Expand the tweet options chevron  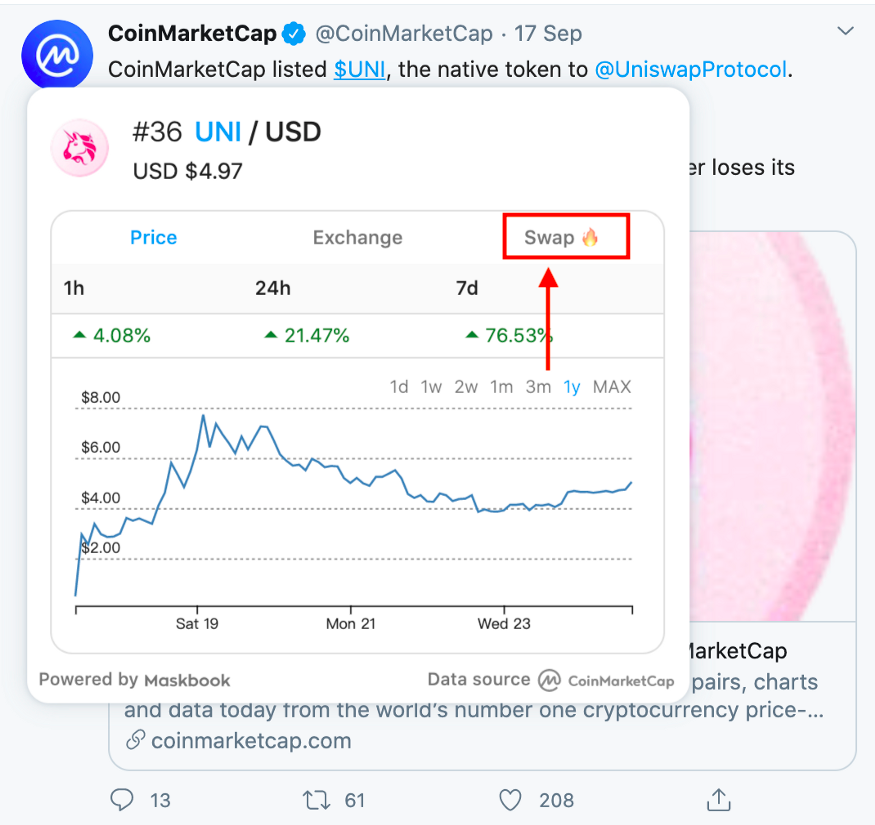click(845, 31)
